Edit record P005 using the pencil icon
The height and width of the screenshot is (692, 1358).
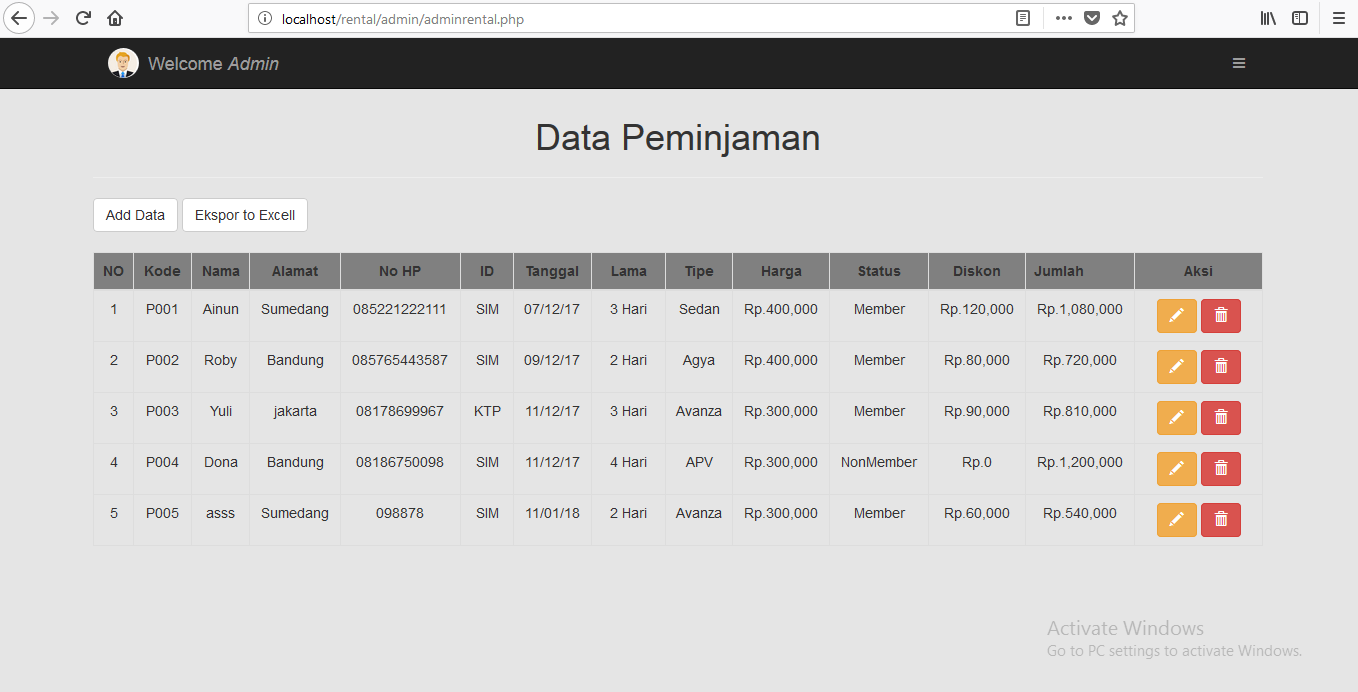pos(1176,519)
